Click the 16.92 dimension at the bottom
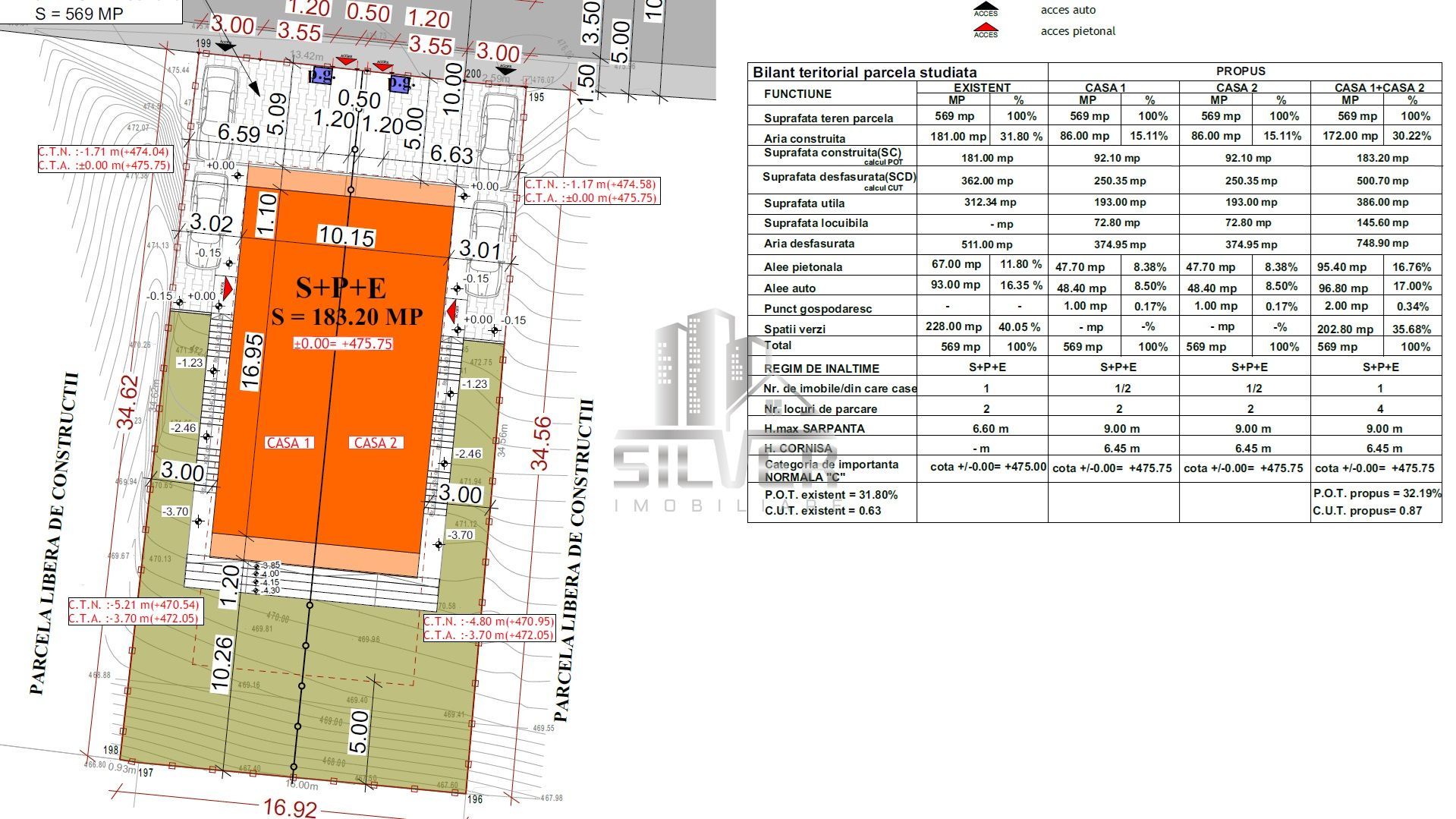Viewport: 1456px width, 819px height. 290,806
